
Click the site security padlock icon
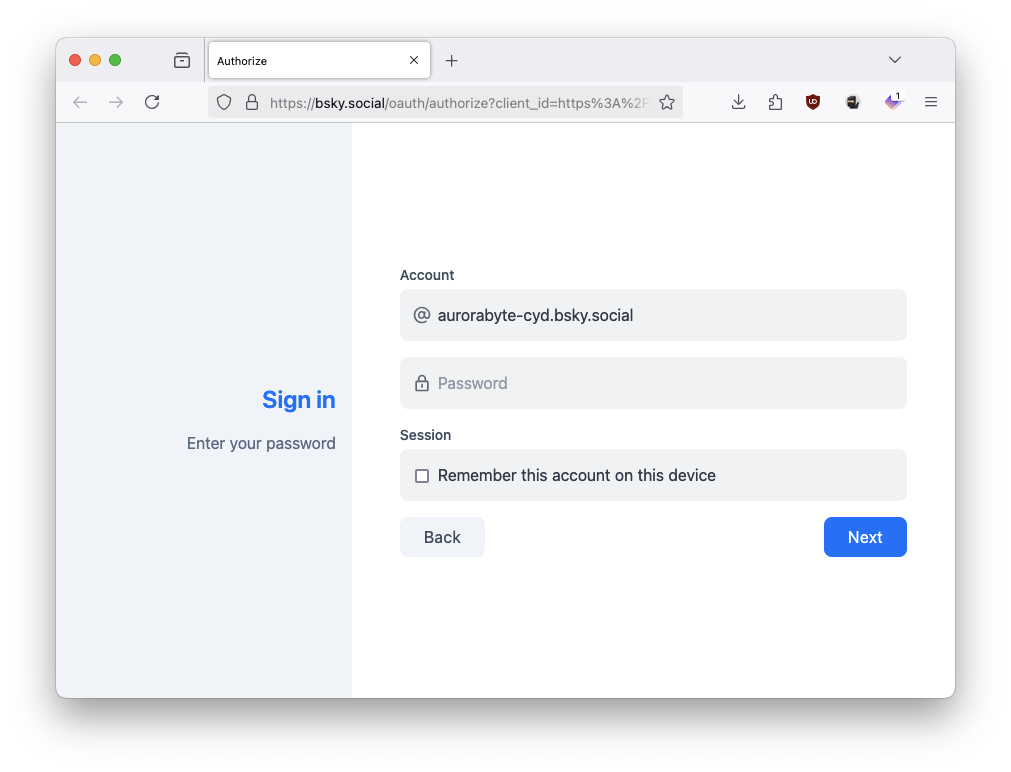[252, 102]
